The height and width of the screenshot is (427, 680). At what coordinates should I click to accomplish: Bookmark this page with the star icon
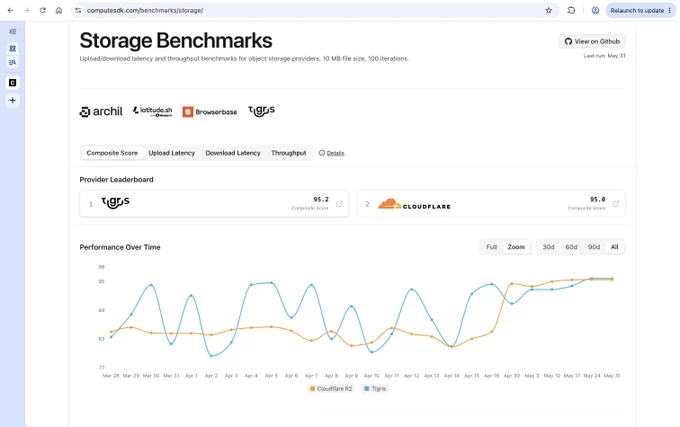549,10
